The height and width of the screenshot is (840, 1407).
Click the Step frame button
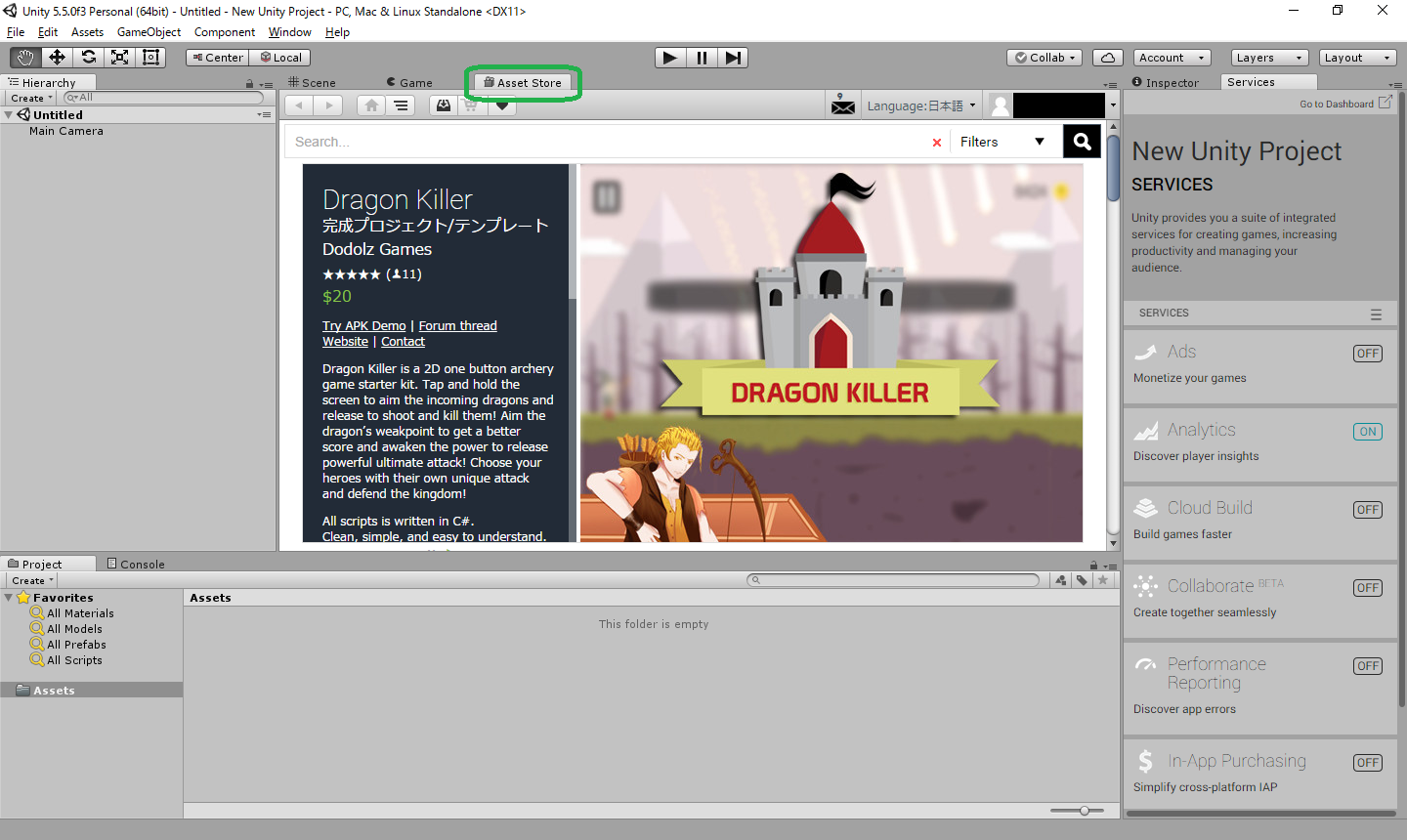point(734,58)
